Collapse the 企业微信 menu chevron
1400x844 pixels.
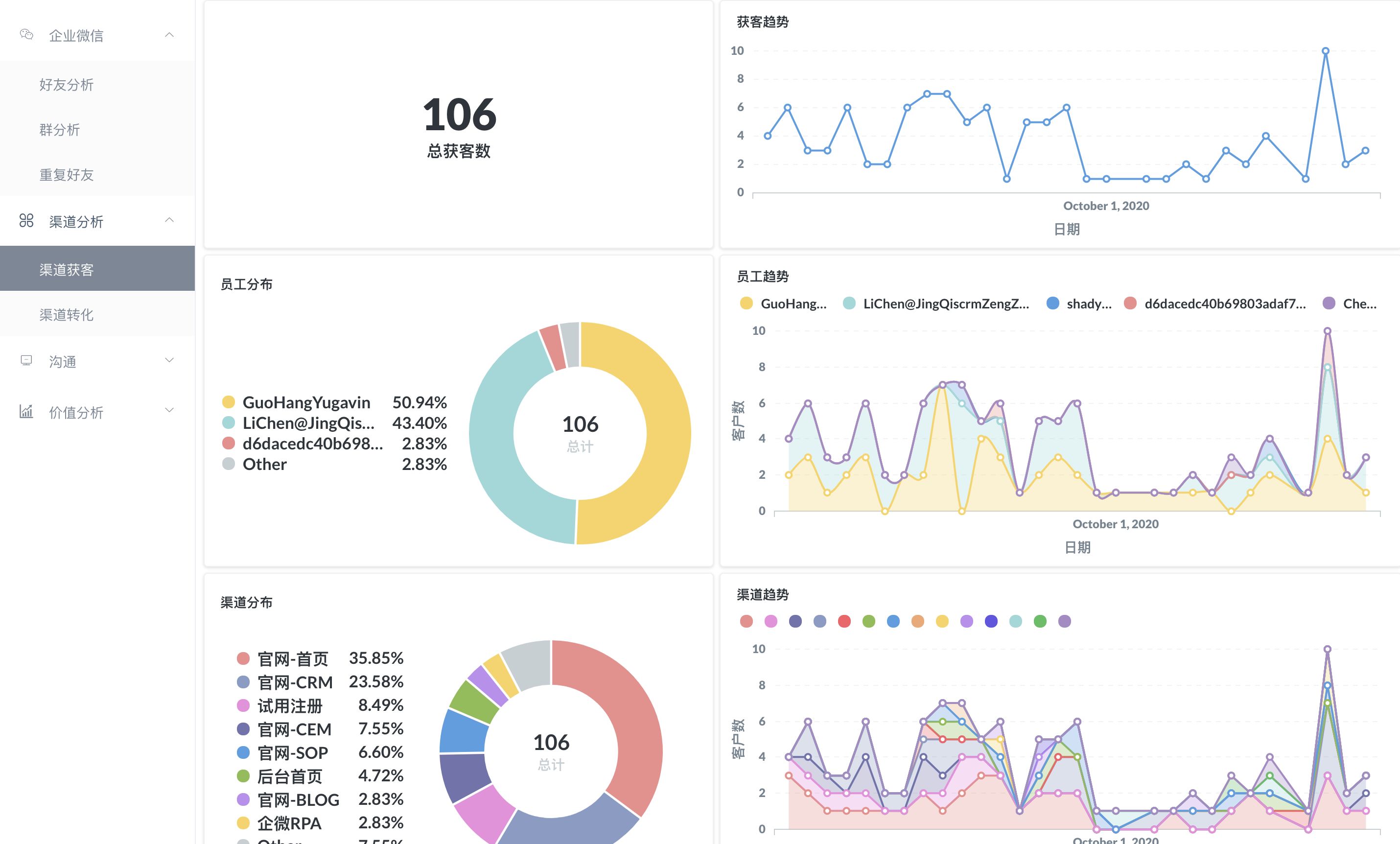(x=169, y=35)
